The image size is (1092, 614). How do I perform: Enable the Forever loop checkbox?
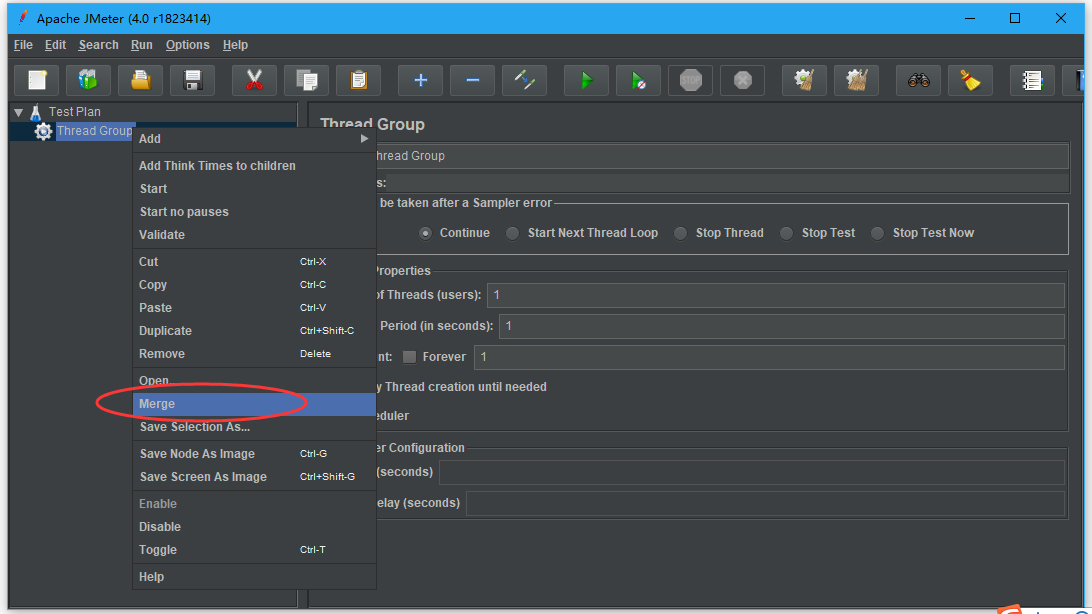[410, 357]
